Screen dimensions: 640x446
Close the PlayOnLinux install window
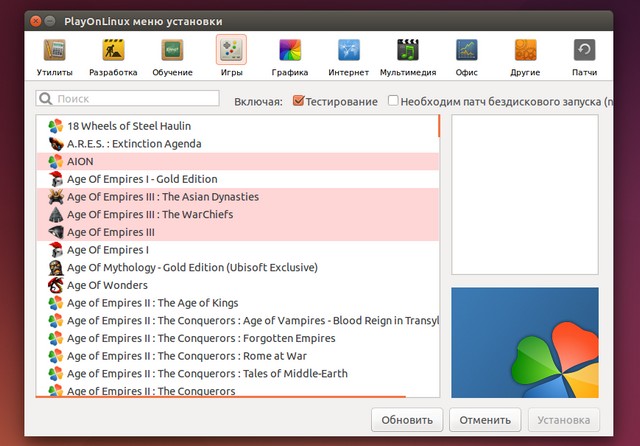coord(36,21)
